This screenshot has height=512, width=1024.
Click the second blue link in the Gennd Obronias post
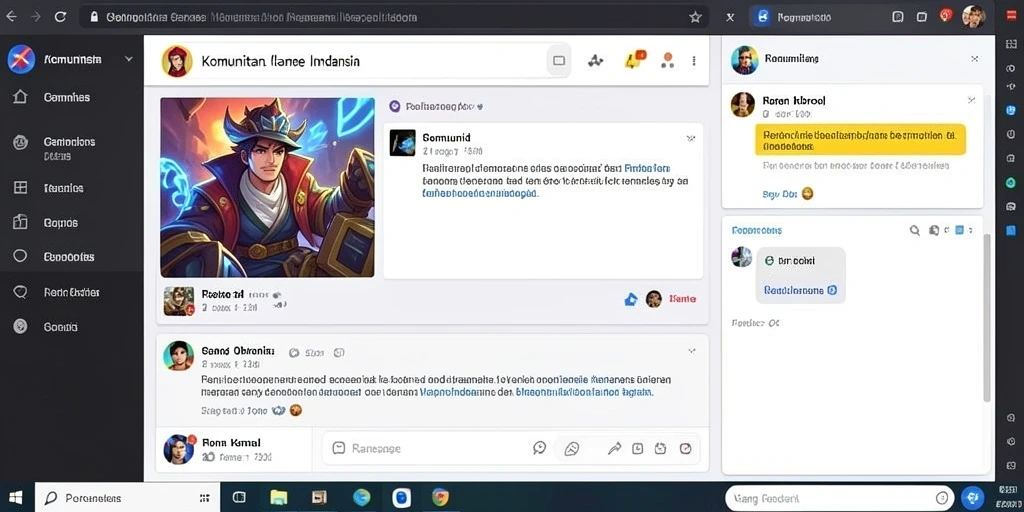pos(584,392)
